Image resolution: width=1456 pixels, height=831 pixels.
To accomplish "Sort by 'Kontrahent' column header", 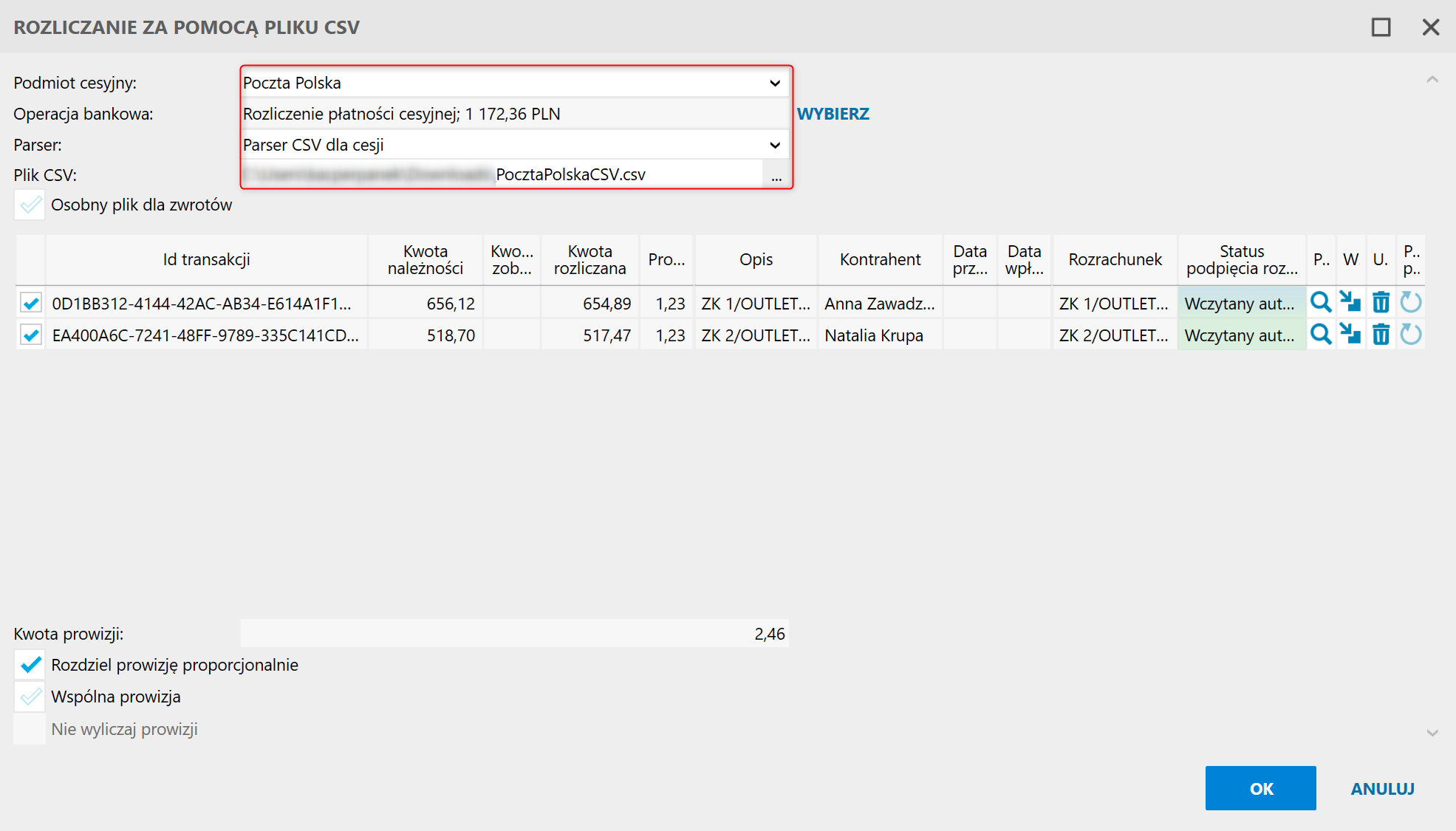I will coord(880,260).
